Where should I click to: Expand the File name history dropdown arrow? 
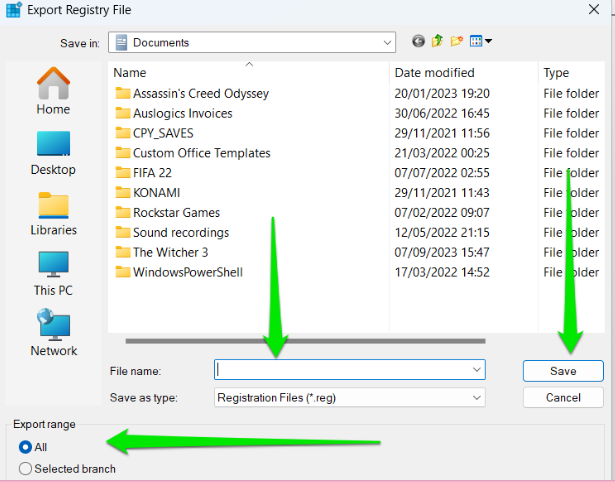pyautogui.click(x=477, y=370)
